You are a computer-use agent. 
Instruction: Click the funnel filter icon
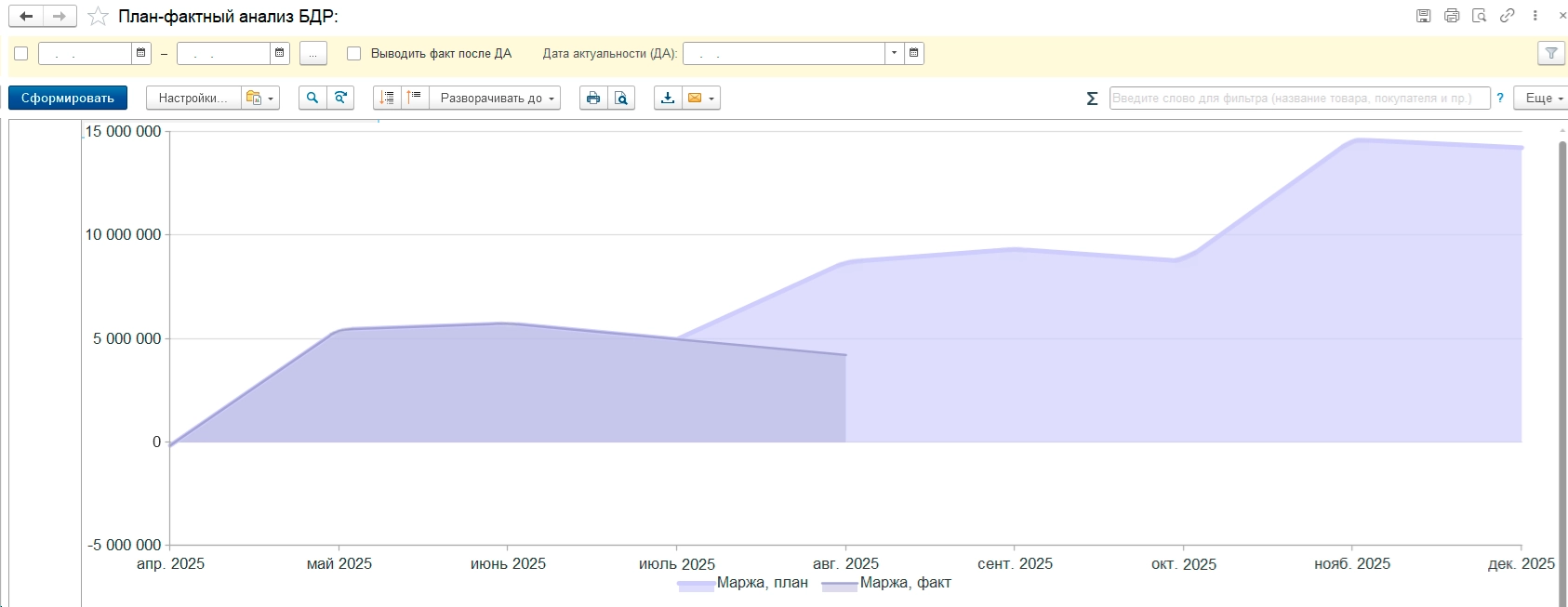point(1551,54)
